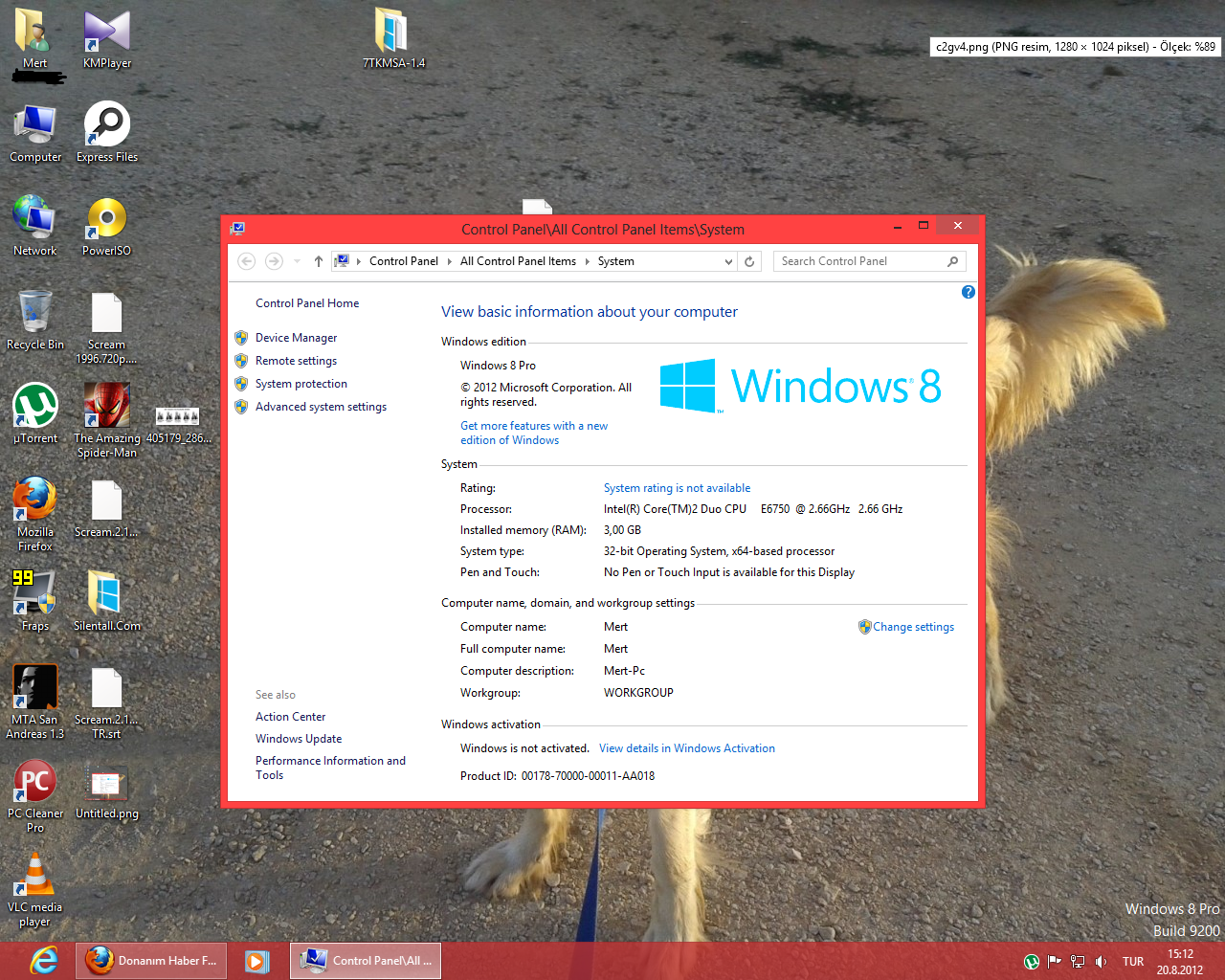Select the WORKGROUP value

click(x=638, y=693)
